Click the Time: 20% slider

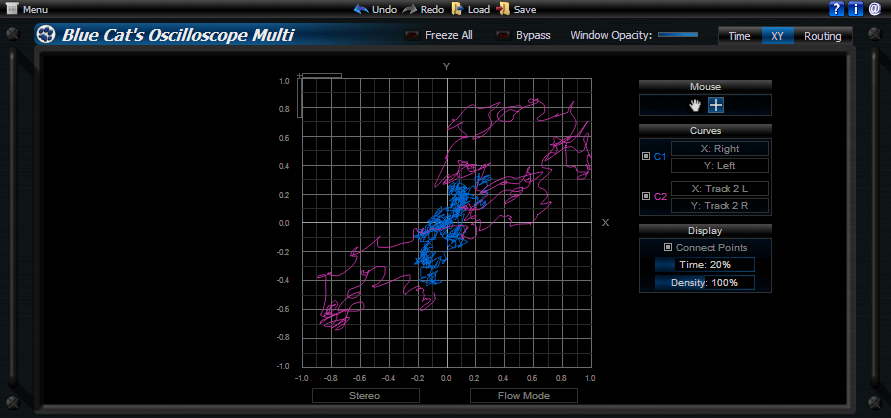click(705, 265)
